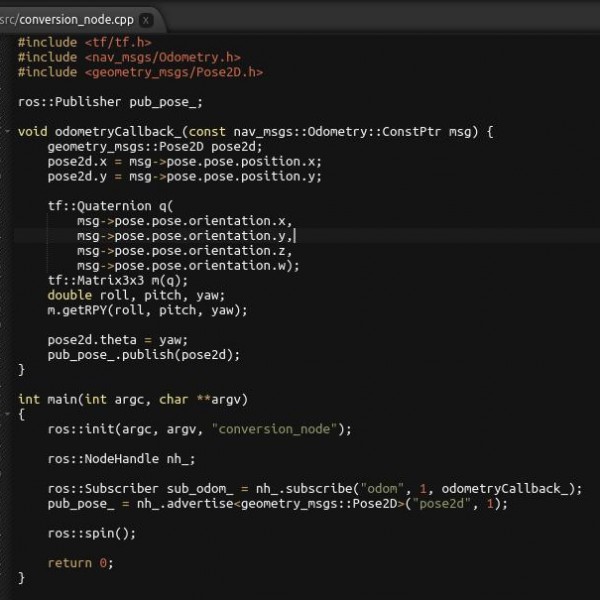Click the closing brace of main function

[21, 578]
